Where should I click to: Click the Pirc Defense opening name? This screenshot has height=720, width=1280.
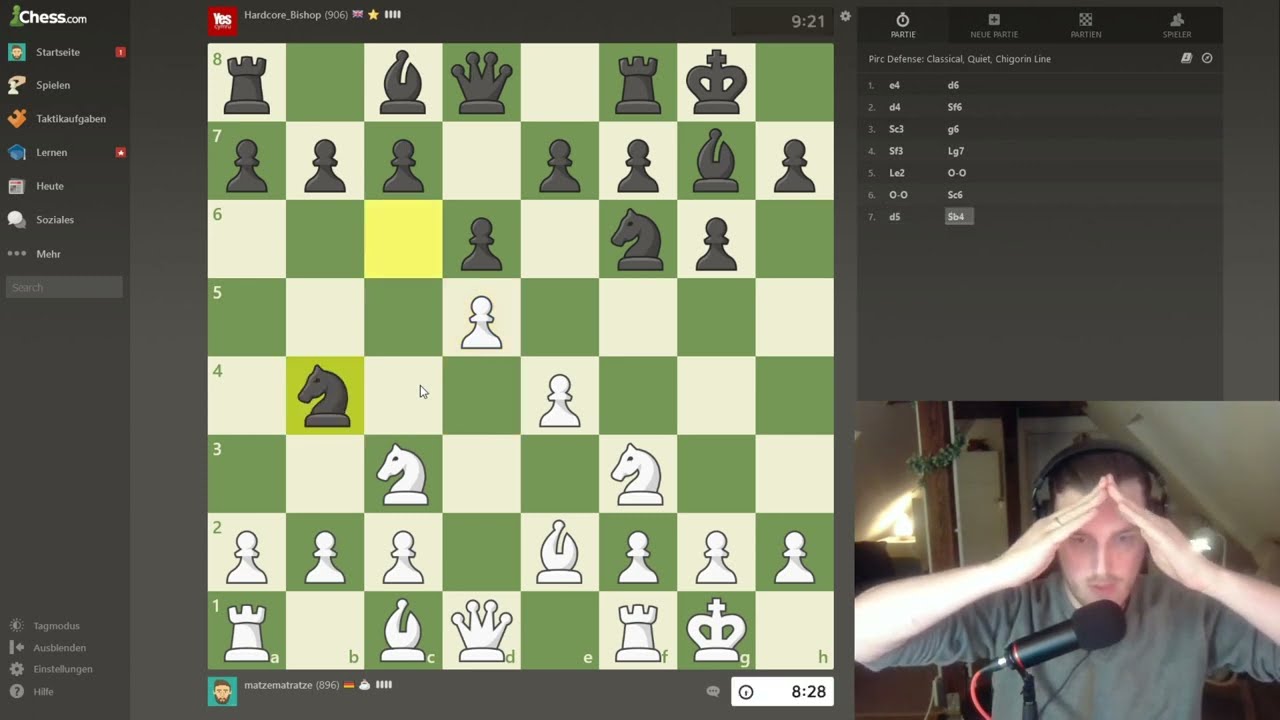[959, 59]
